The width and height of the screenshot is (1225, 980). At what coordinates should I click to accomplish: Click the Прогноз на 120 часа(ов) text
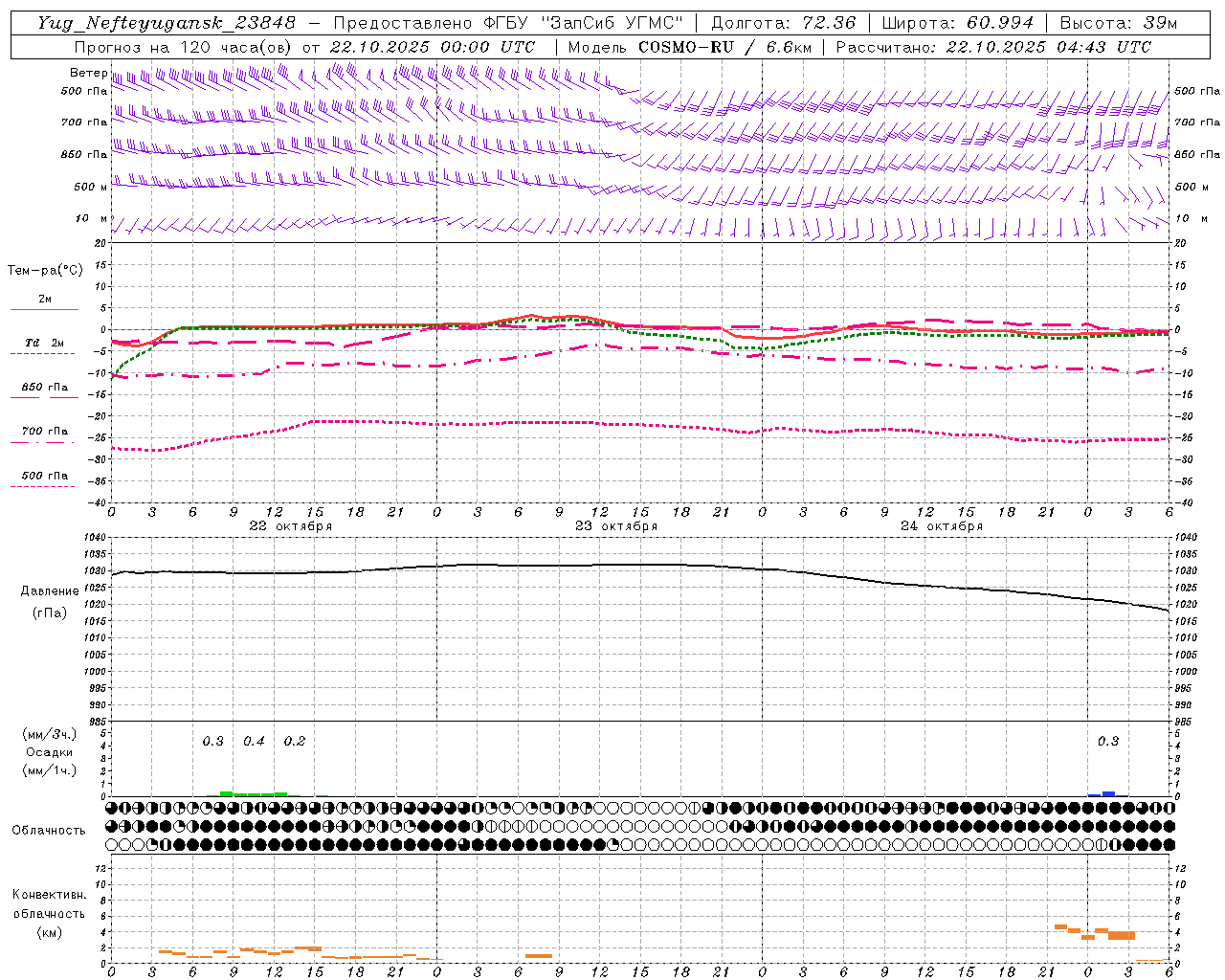(185, 47)
